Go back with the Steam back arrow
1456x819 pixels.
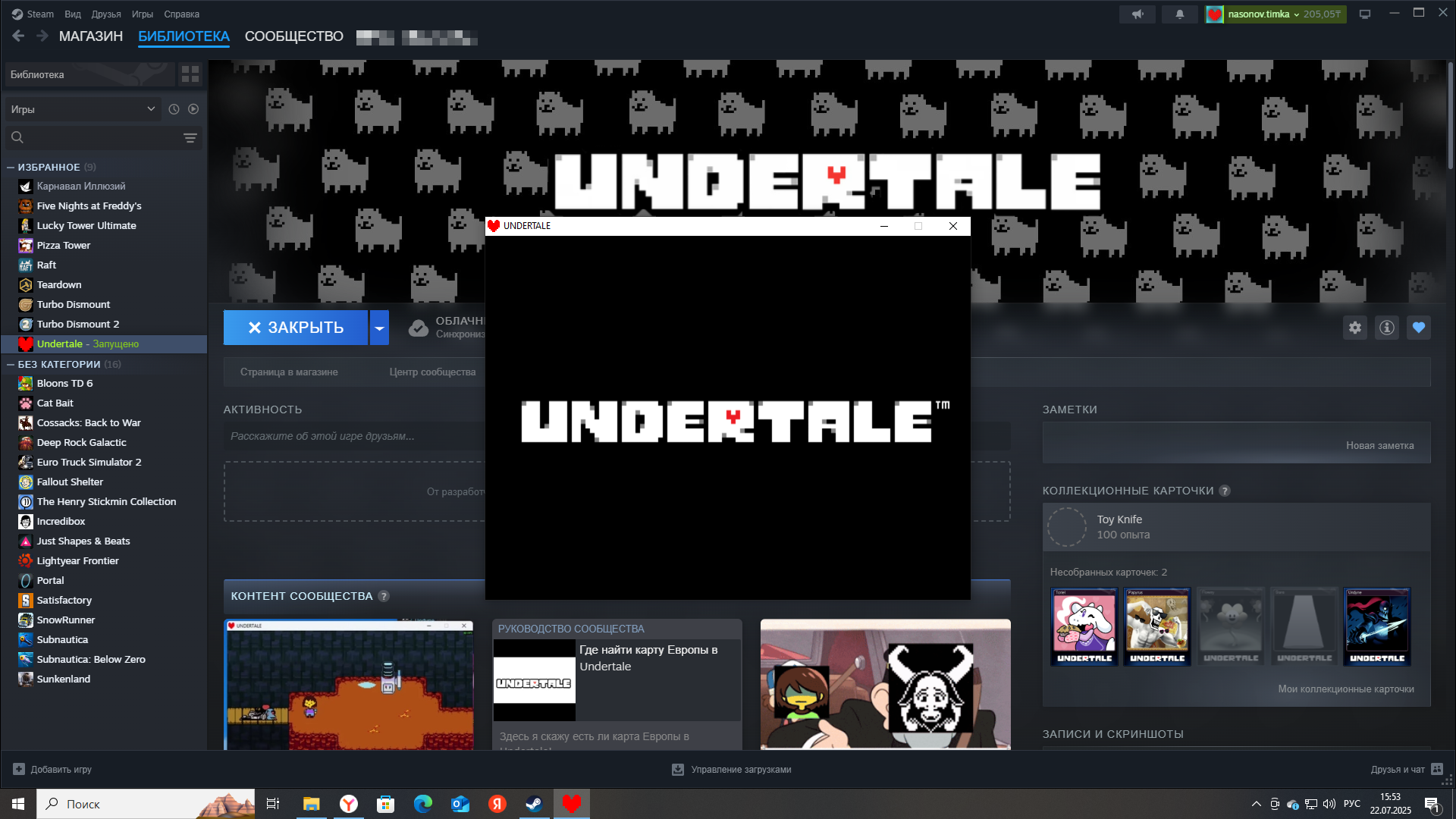pos(19,36)
